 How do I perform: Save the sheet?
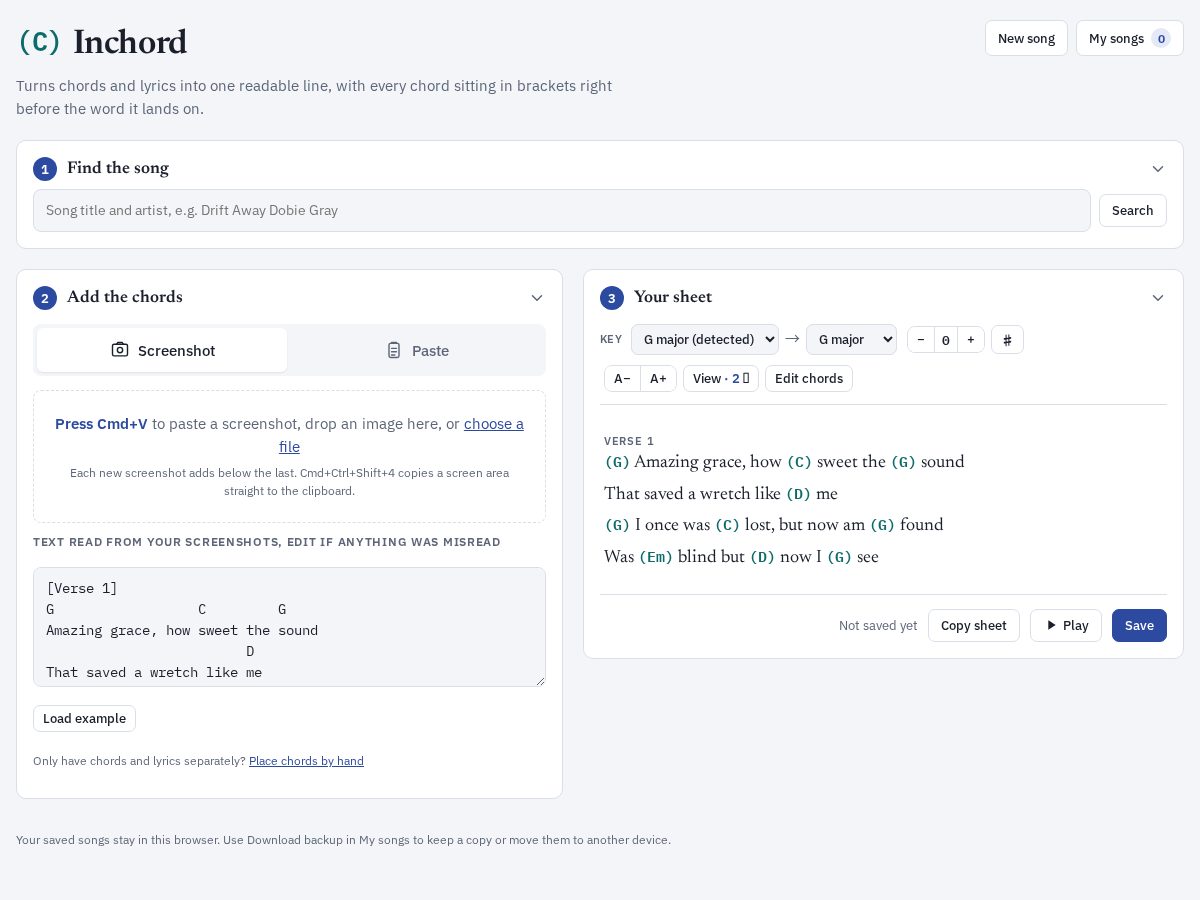1139,625
